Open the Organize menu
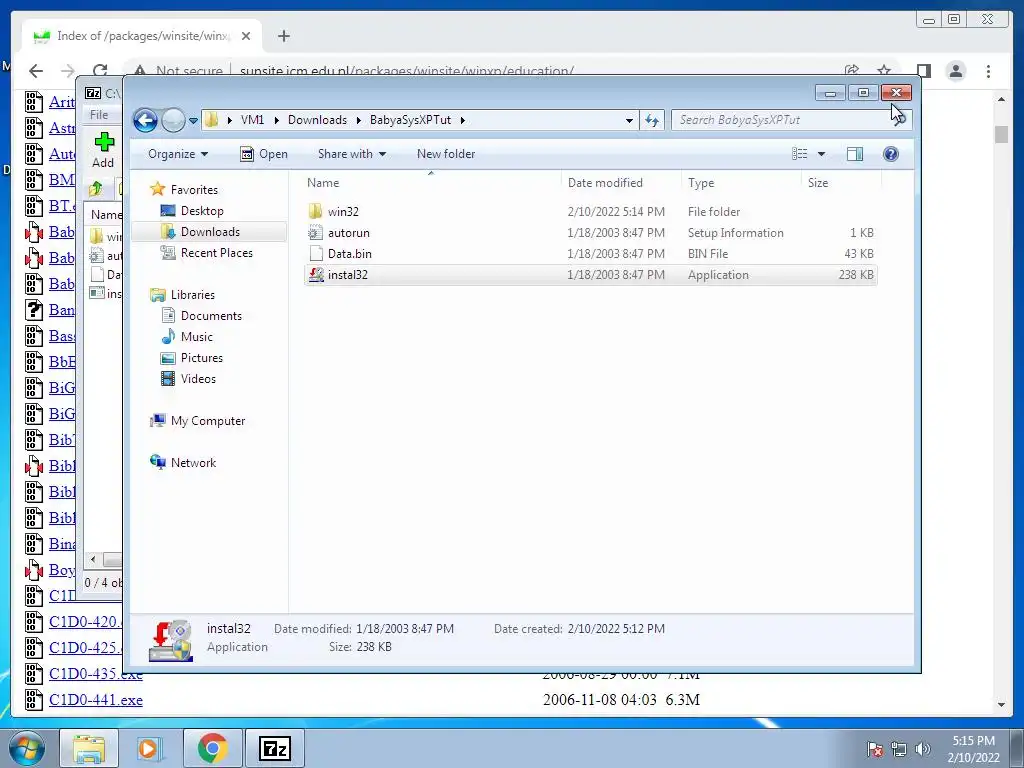This screenshot has height=768, width=1024. (178, 154)
